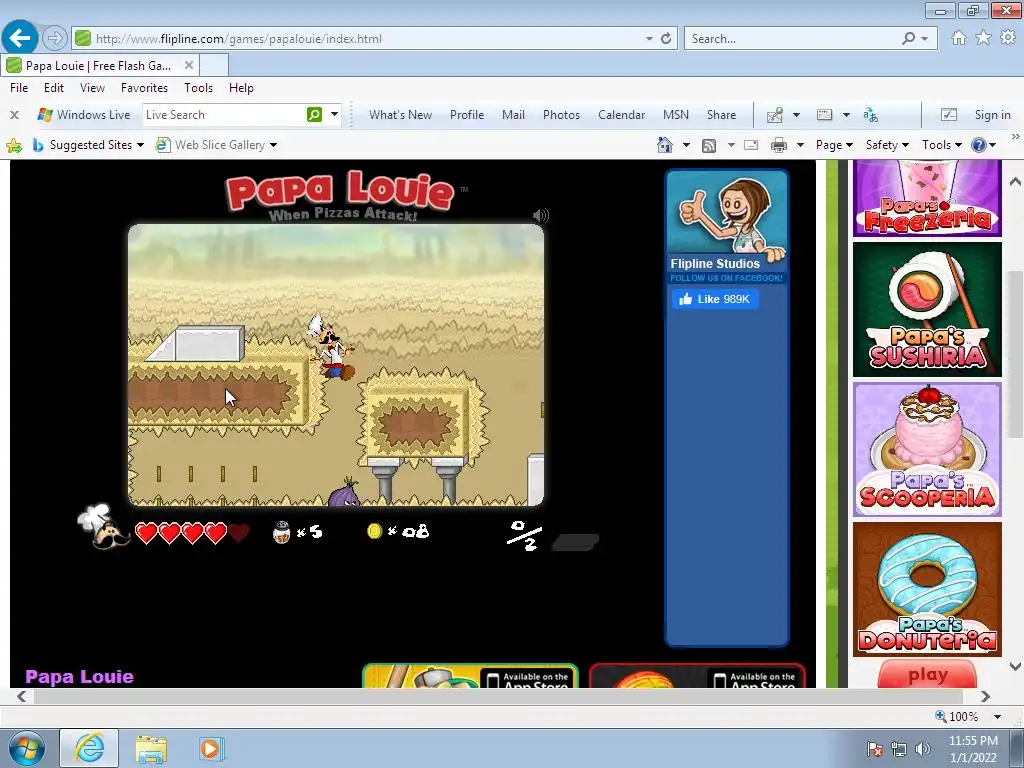Screen dimensions: 1024x768
Task: Select the Papa Louie browser tab
Action: (x=100, y=65)
